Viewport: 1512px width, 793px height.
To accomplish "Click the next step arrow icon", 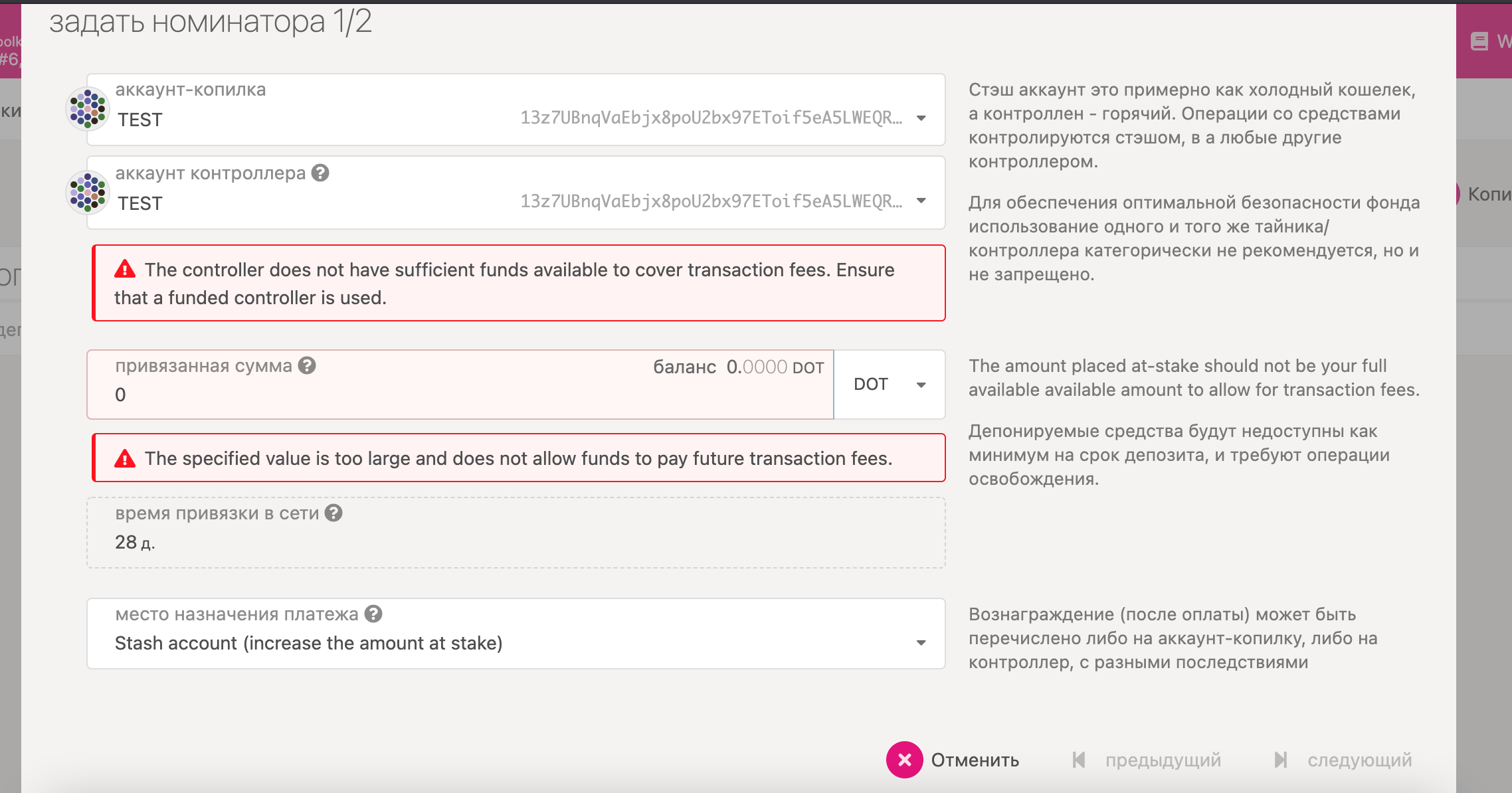I will [1281, 760].
